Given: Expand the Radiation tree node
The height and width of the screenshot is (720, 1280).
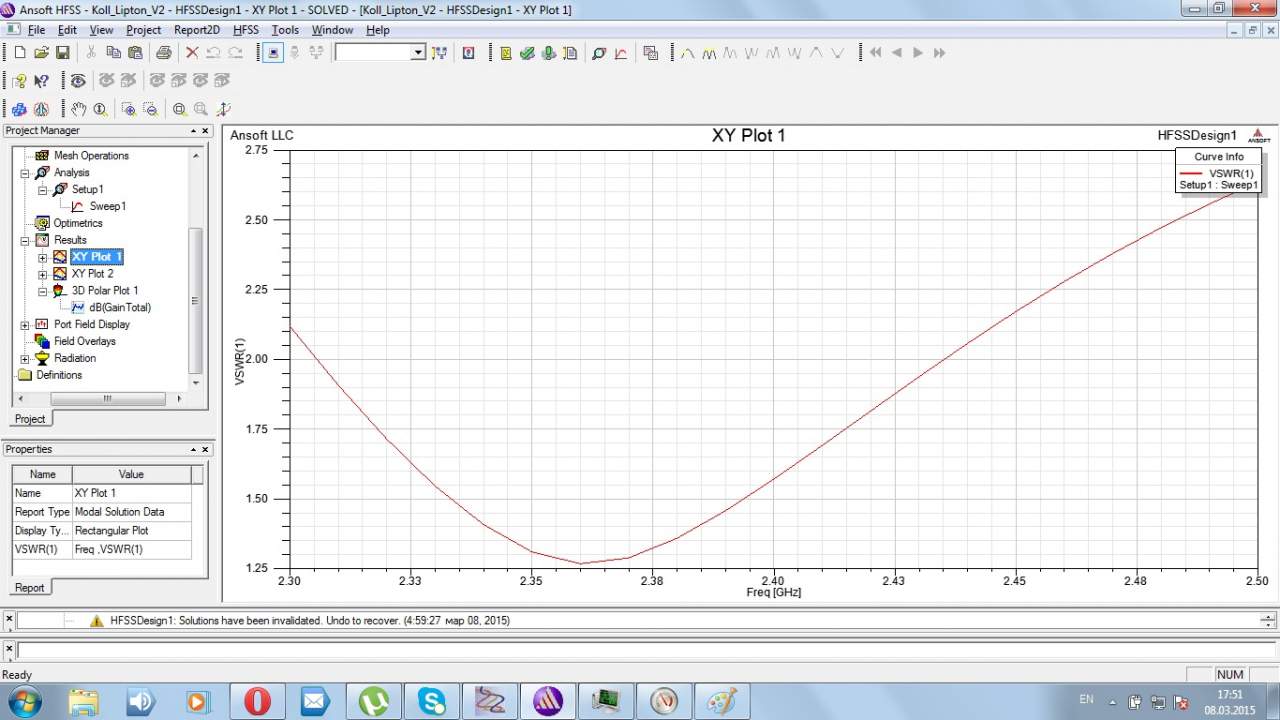Looking at the screenshot, I should pyautogui.click(x=25, y=358).
